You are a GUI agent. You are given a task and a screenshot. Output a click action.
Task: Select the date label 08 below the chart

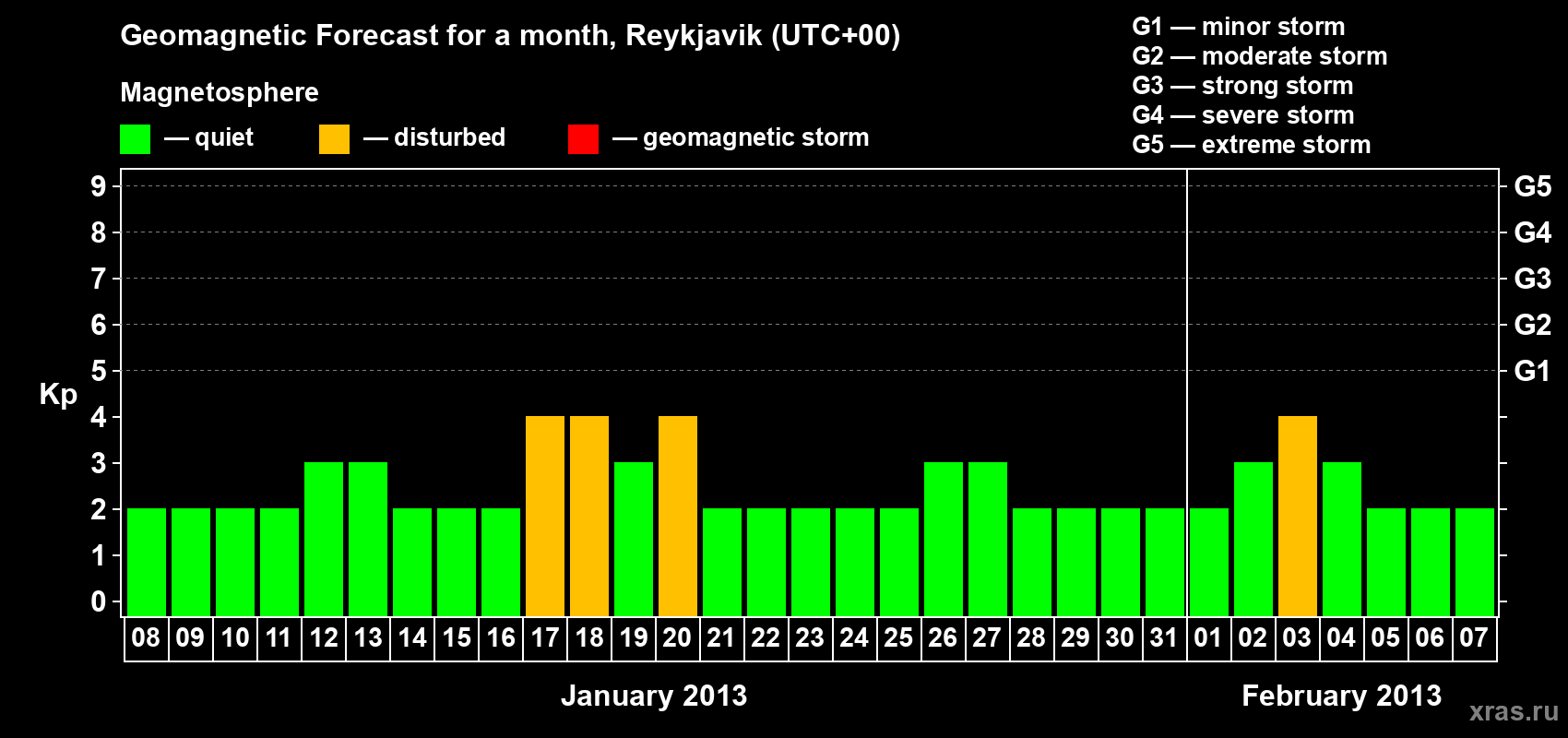(146, 638)
